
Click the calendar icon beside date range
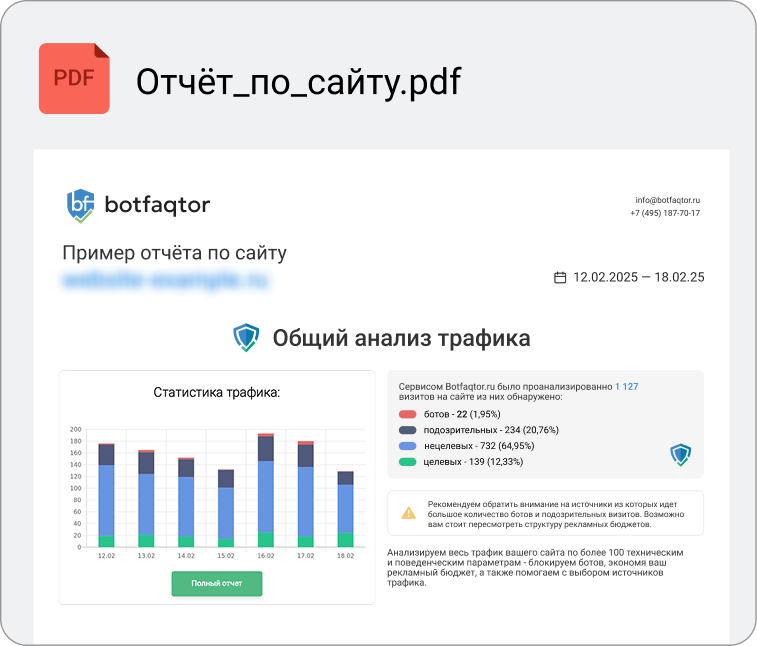click(560, 277)
